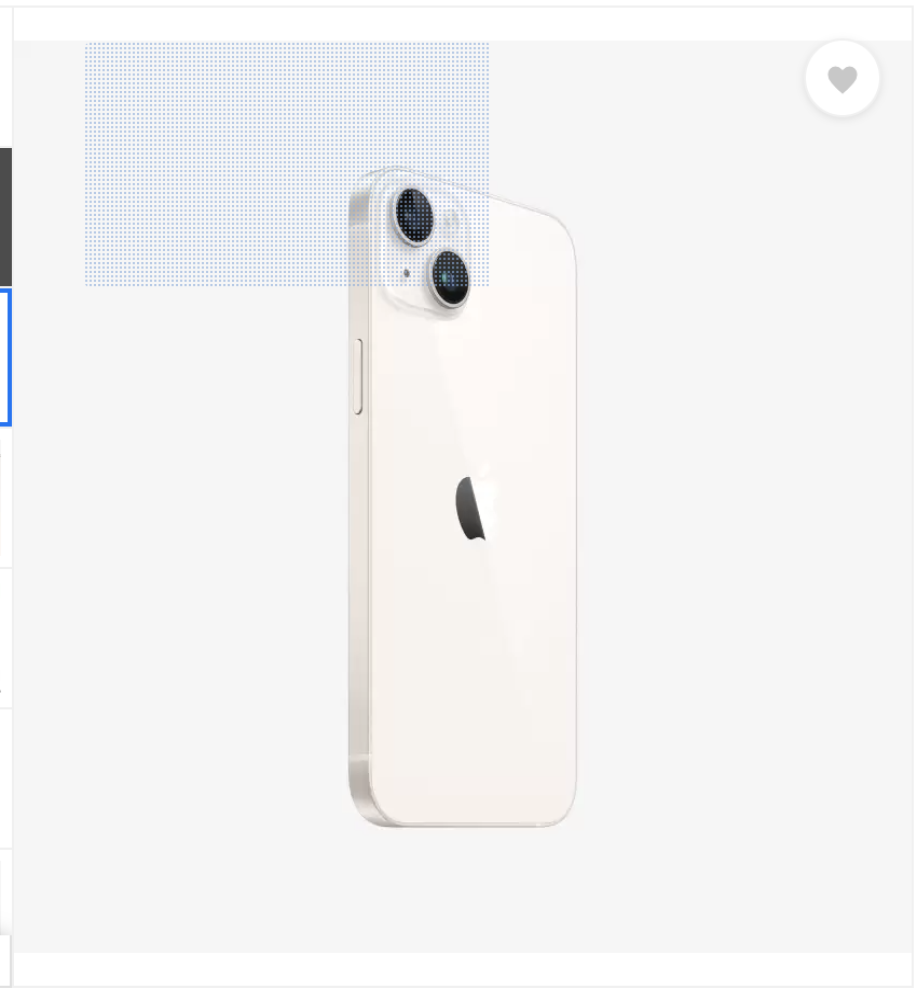Add the phone to wishlist with heart icon

842,80
